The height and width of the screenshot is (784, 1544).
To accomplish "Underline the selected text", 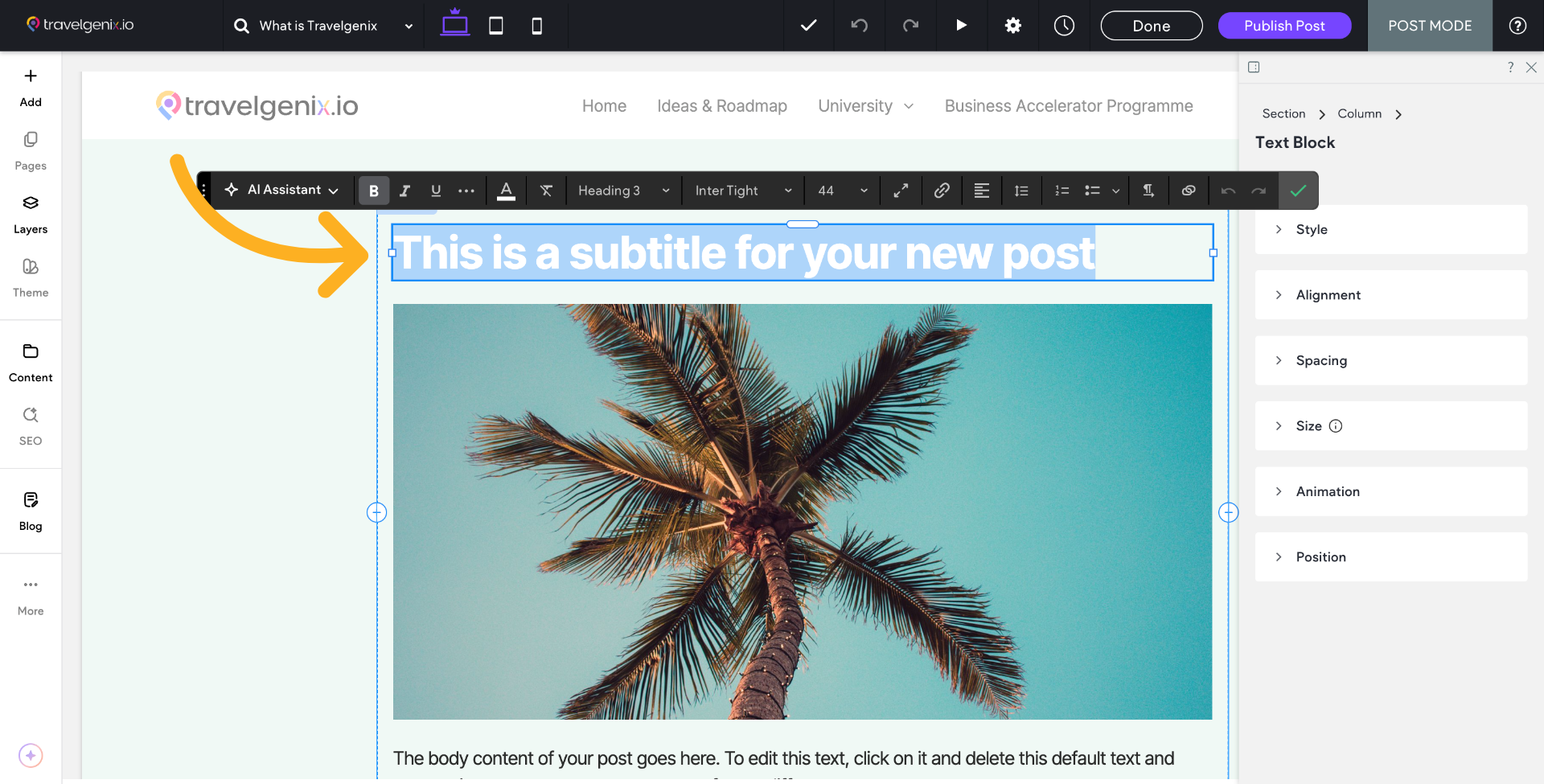I will pos(436,190).
